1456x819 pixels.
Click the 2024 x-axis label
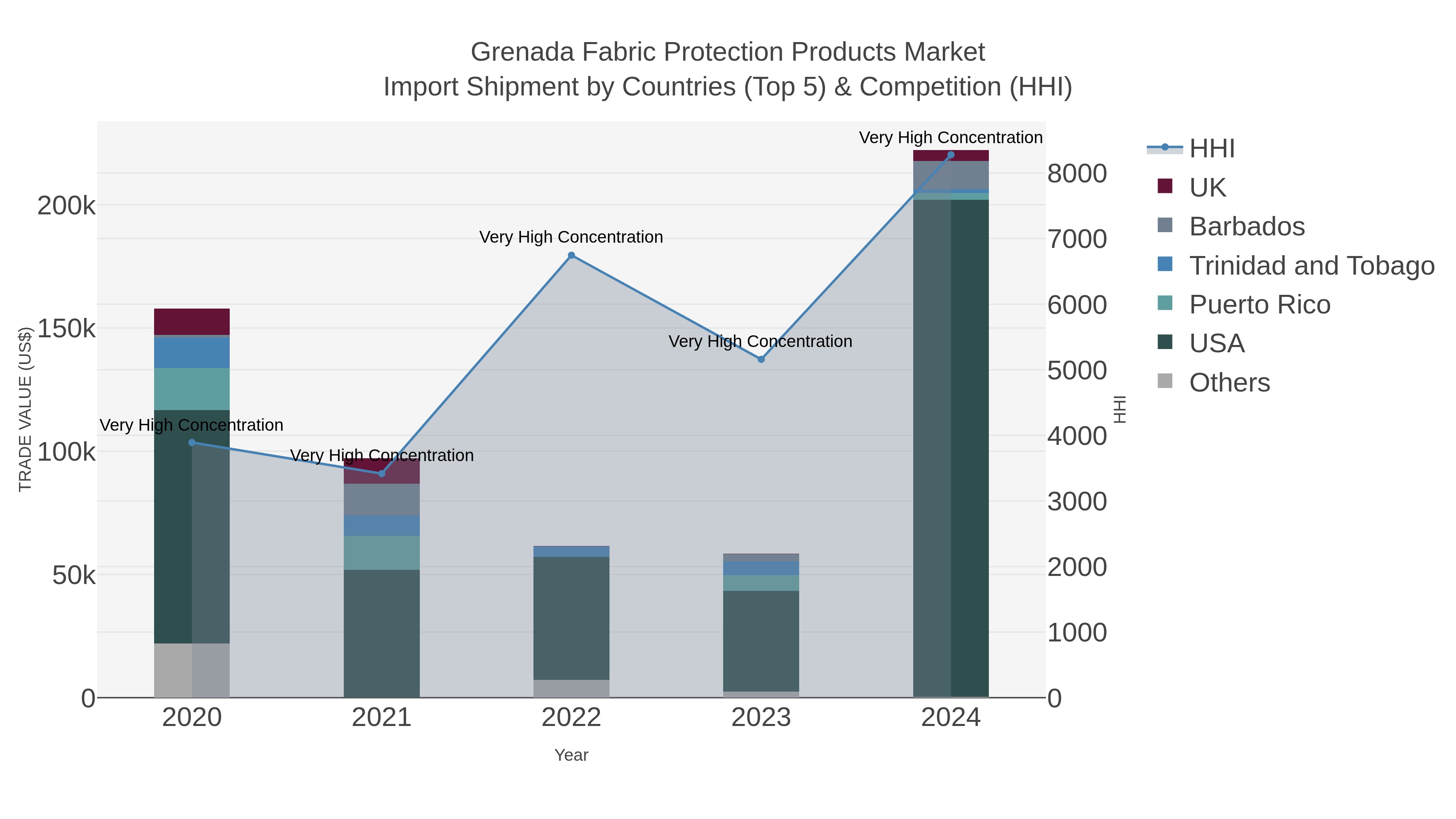951,718
